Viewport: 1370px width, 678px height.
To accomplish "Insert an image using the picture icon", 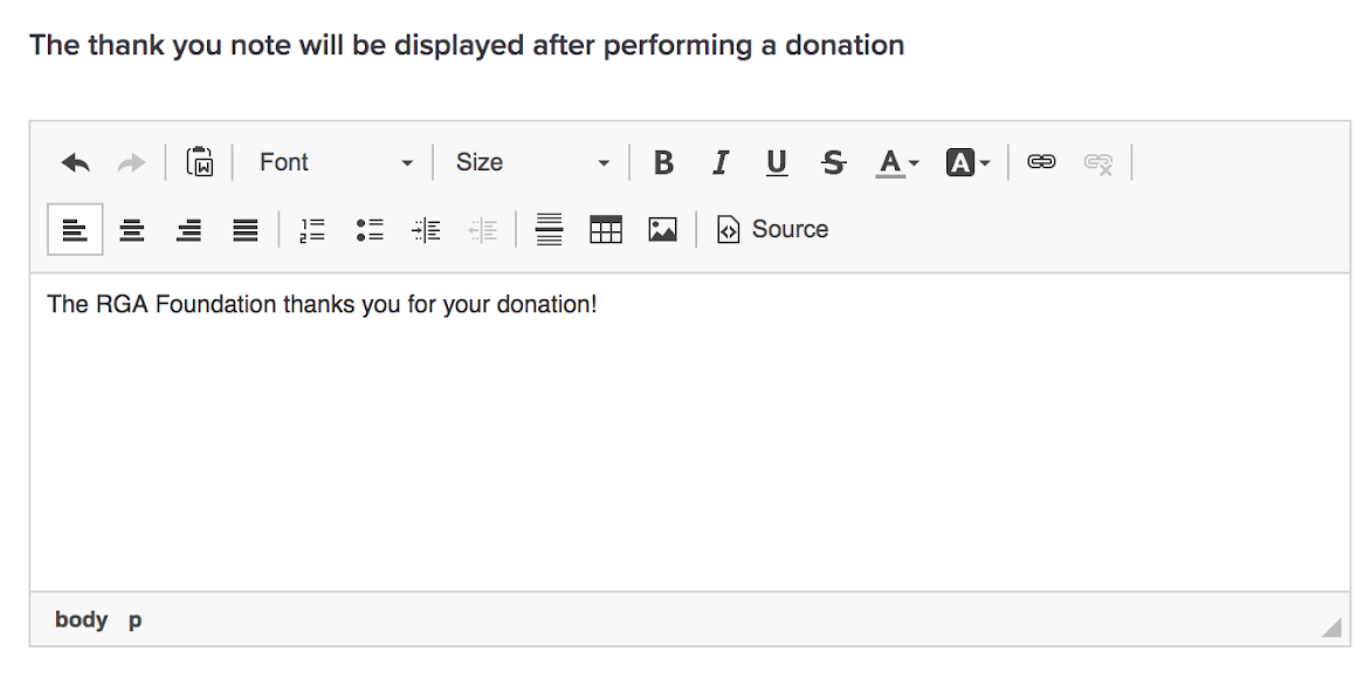I will [662, 230].
